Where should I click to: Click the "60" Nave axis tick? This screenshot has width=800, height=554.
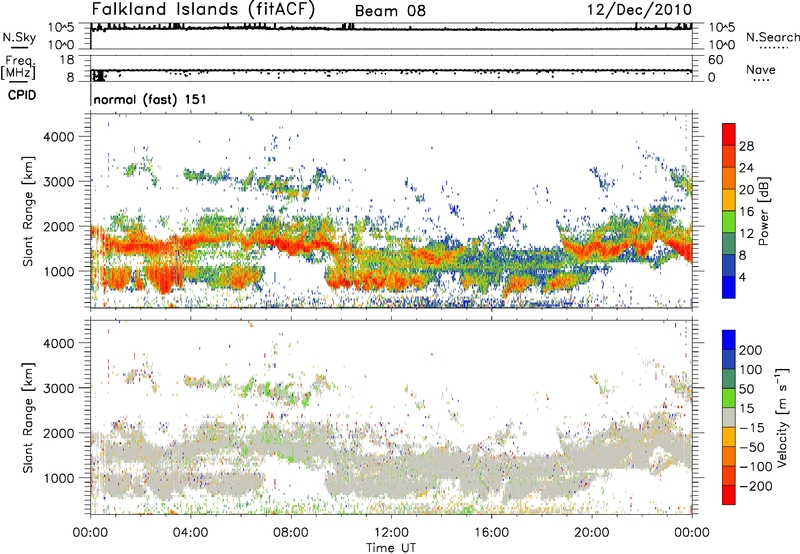point(715,60)
